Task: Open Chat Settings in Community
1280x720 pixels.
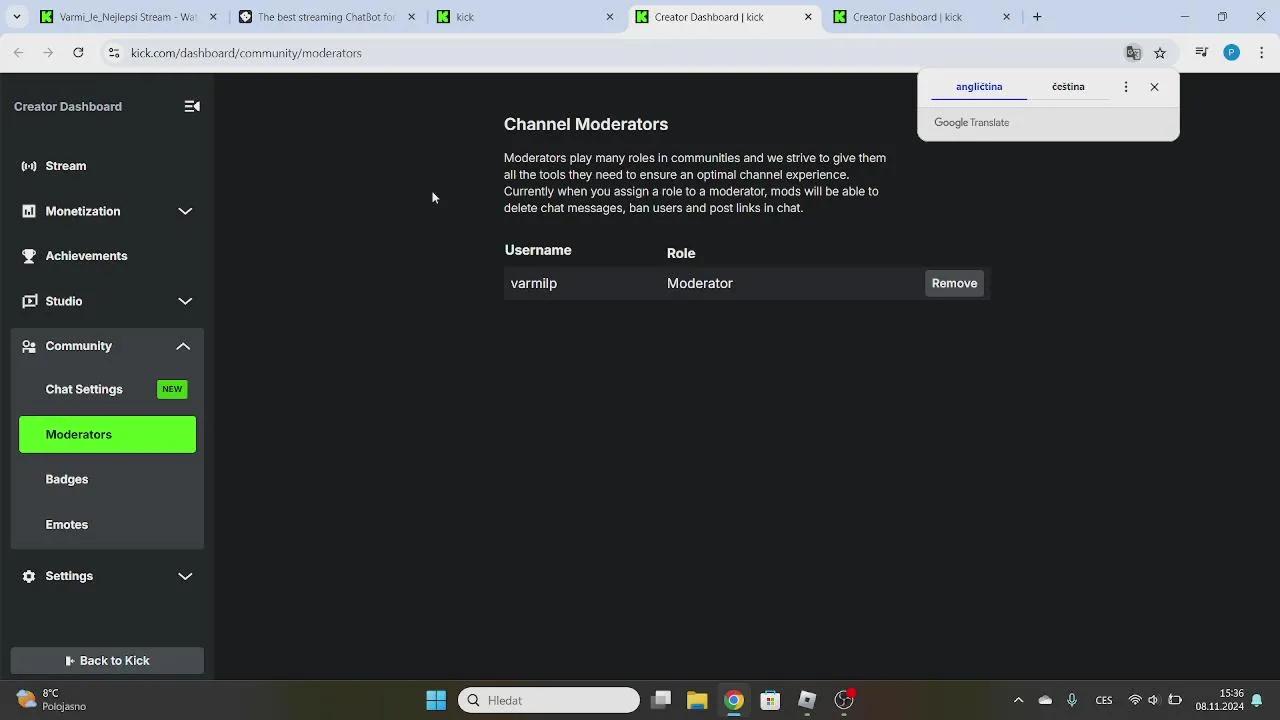Action: [84, 389]
